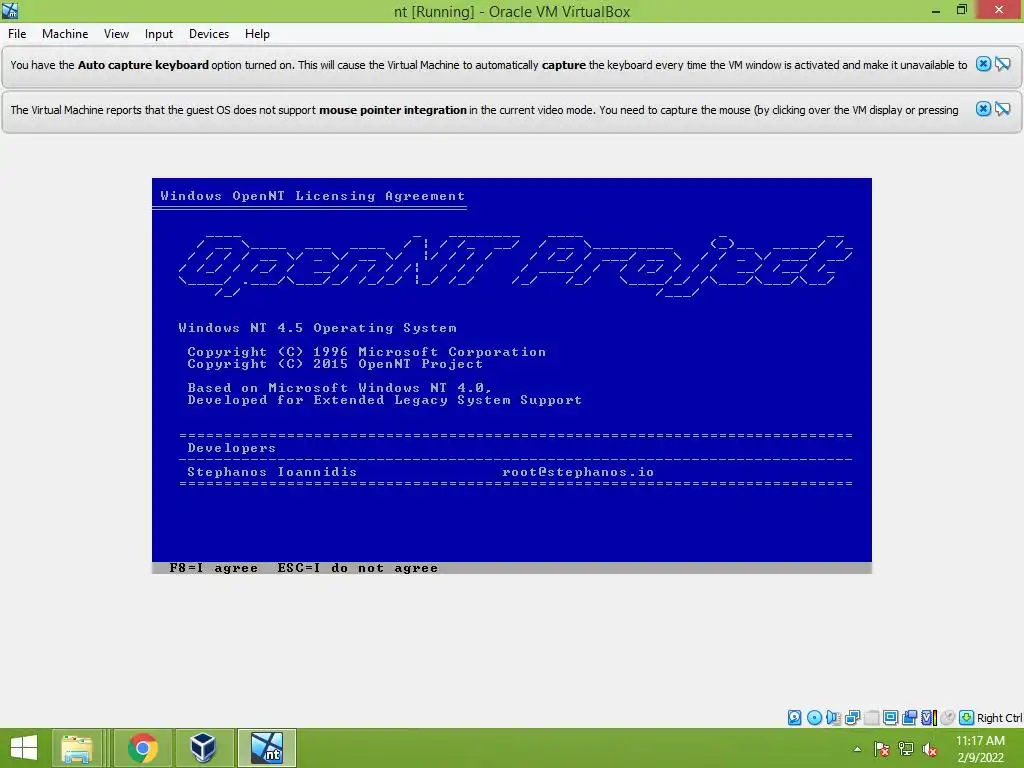Open File Explorer from taskbar
The image size is (1024, 768).
pyautogui.click(x=77, y=748)
